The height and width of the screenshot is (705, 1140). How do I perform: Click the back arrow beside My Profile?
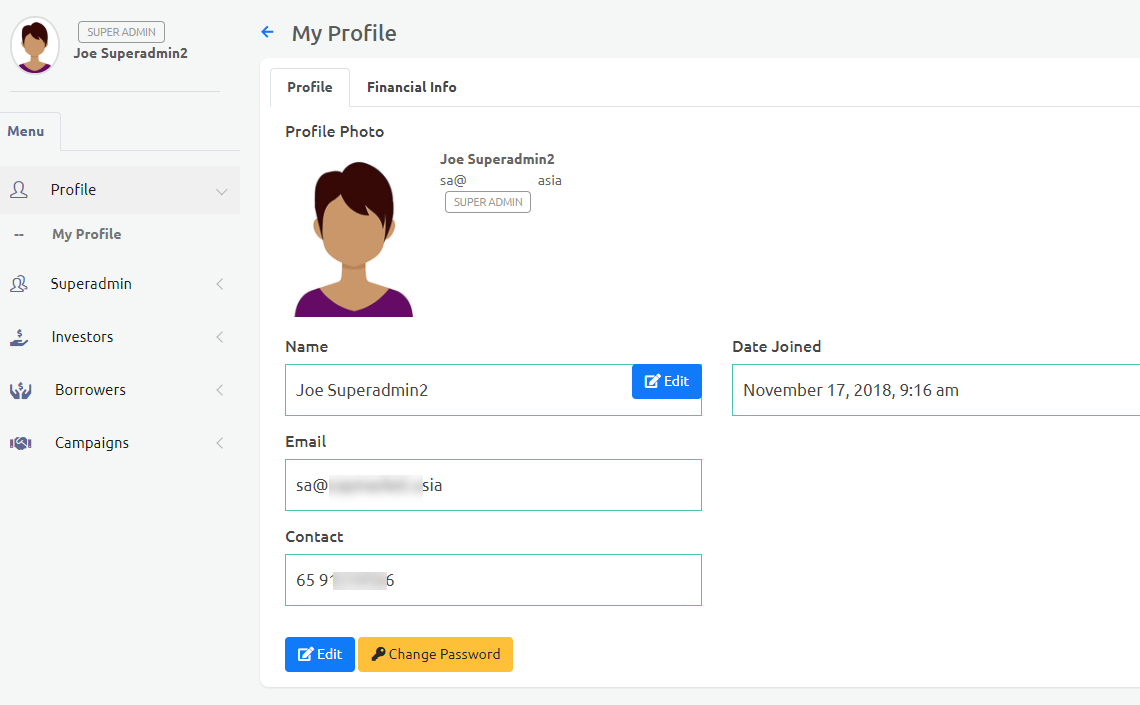(268, 32)
